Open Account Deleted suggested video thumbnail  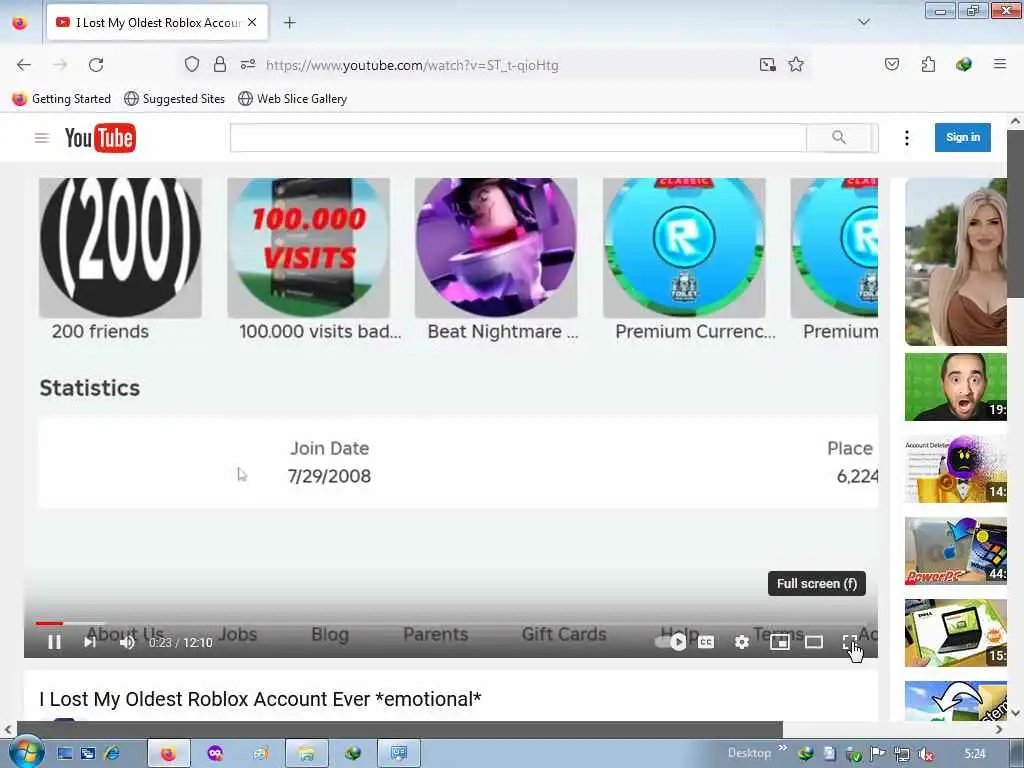(x=955, y=469)
